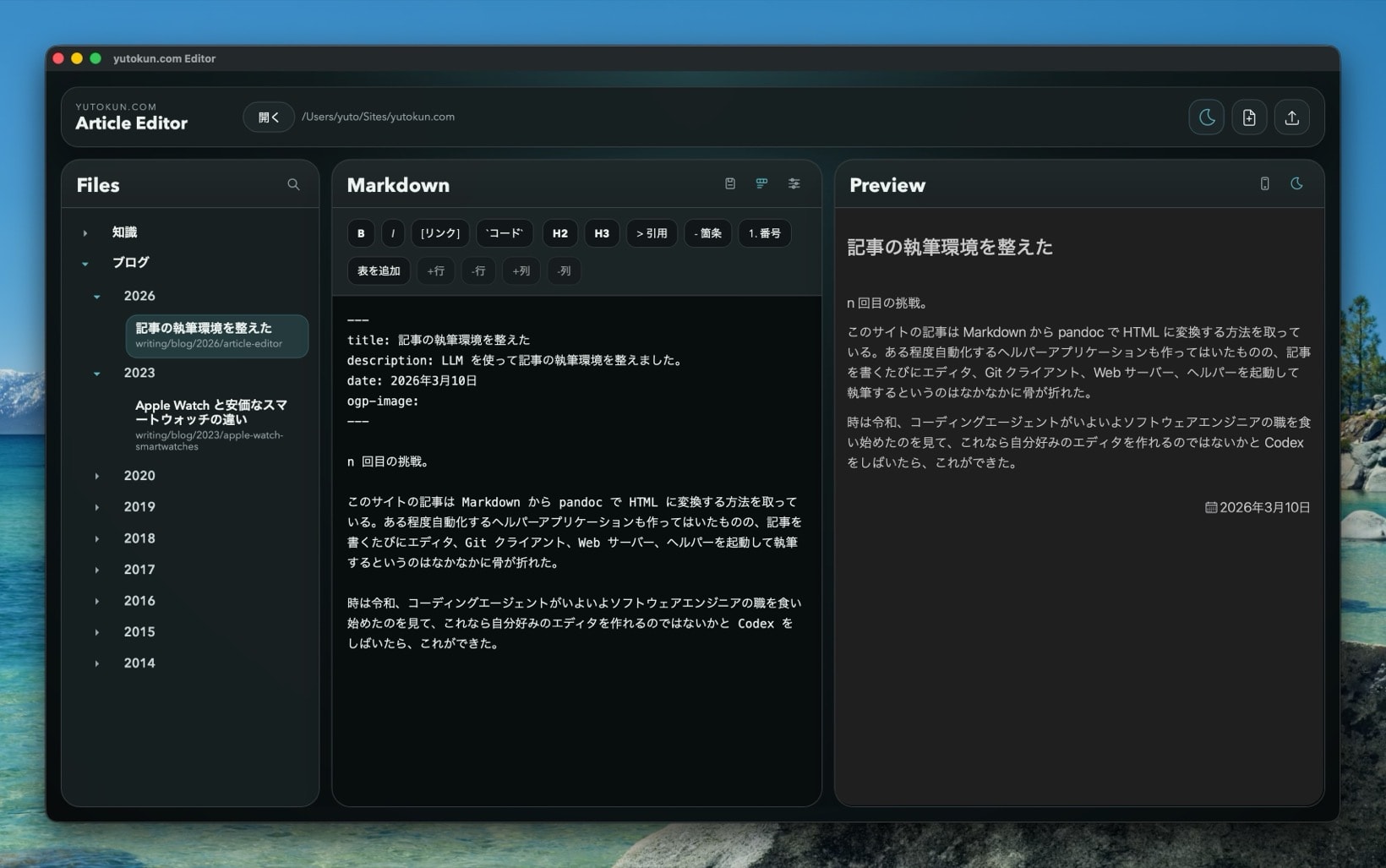Screen dimensions: 1386x868
Task: Click into the Markdown text editor area
Action: click(575, 718)
